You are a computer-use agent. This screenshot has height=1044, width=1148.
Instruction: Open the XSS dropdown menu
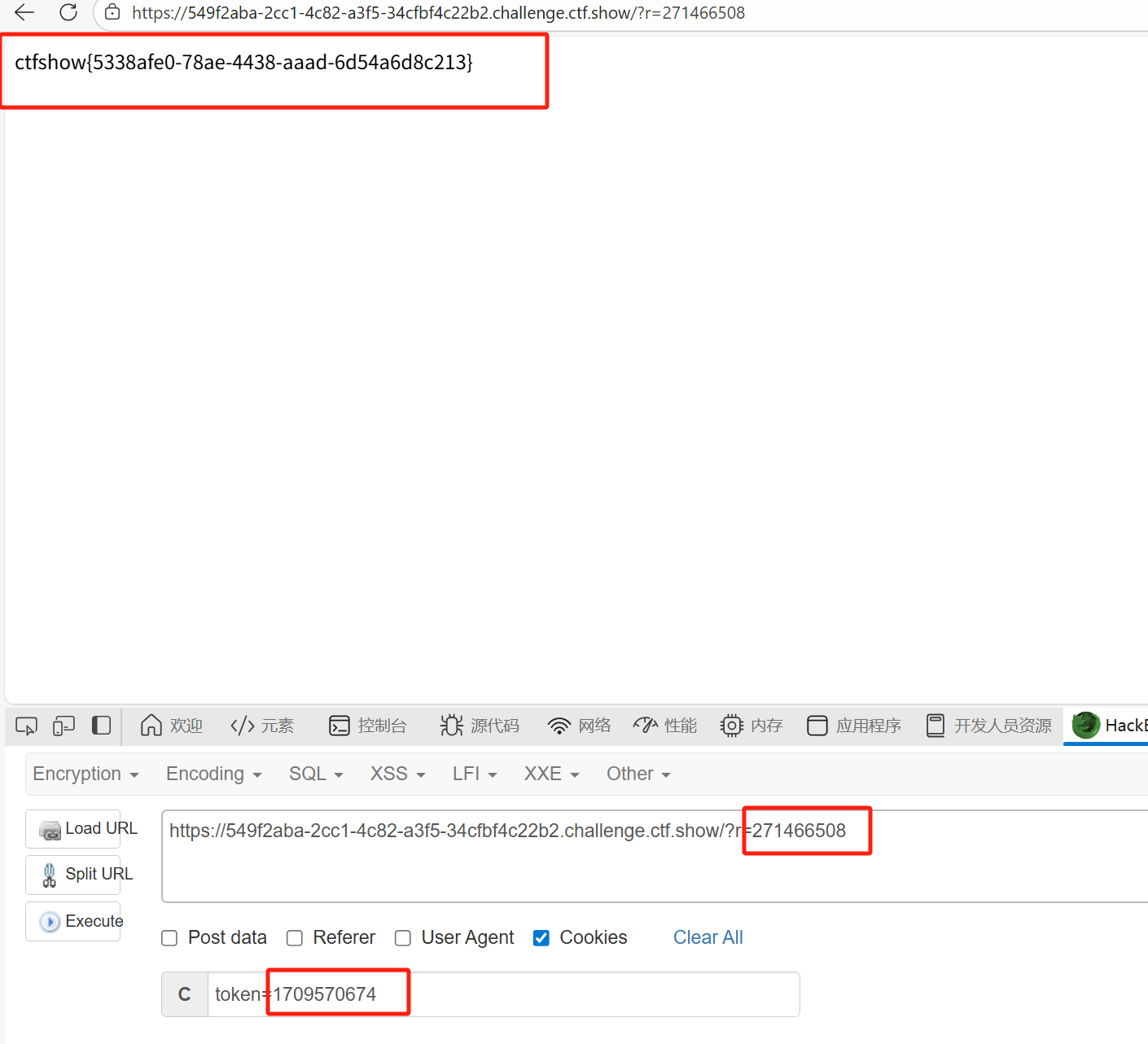pos(397,774)
